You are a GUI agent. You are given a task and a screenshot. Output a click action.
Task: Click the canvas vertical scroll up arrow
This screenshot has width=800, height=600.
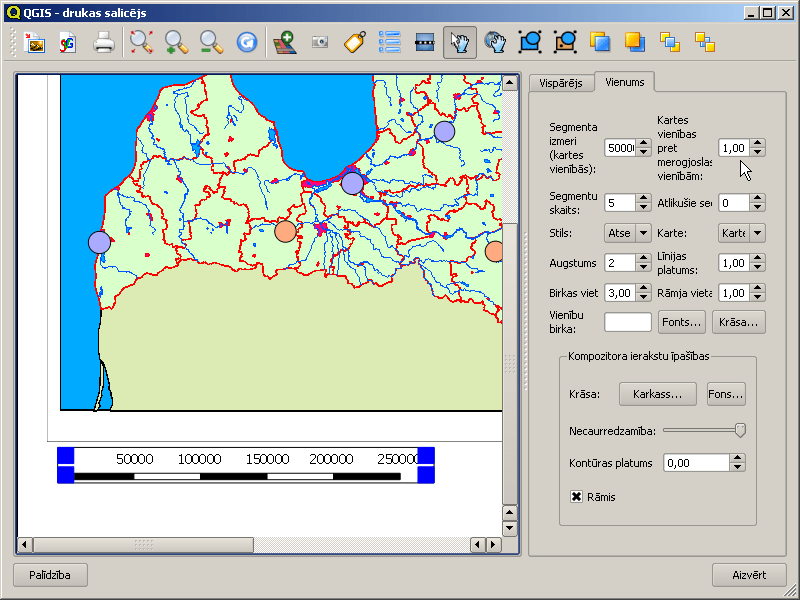point(510,83)
